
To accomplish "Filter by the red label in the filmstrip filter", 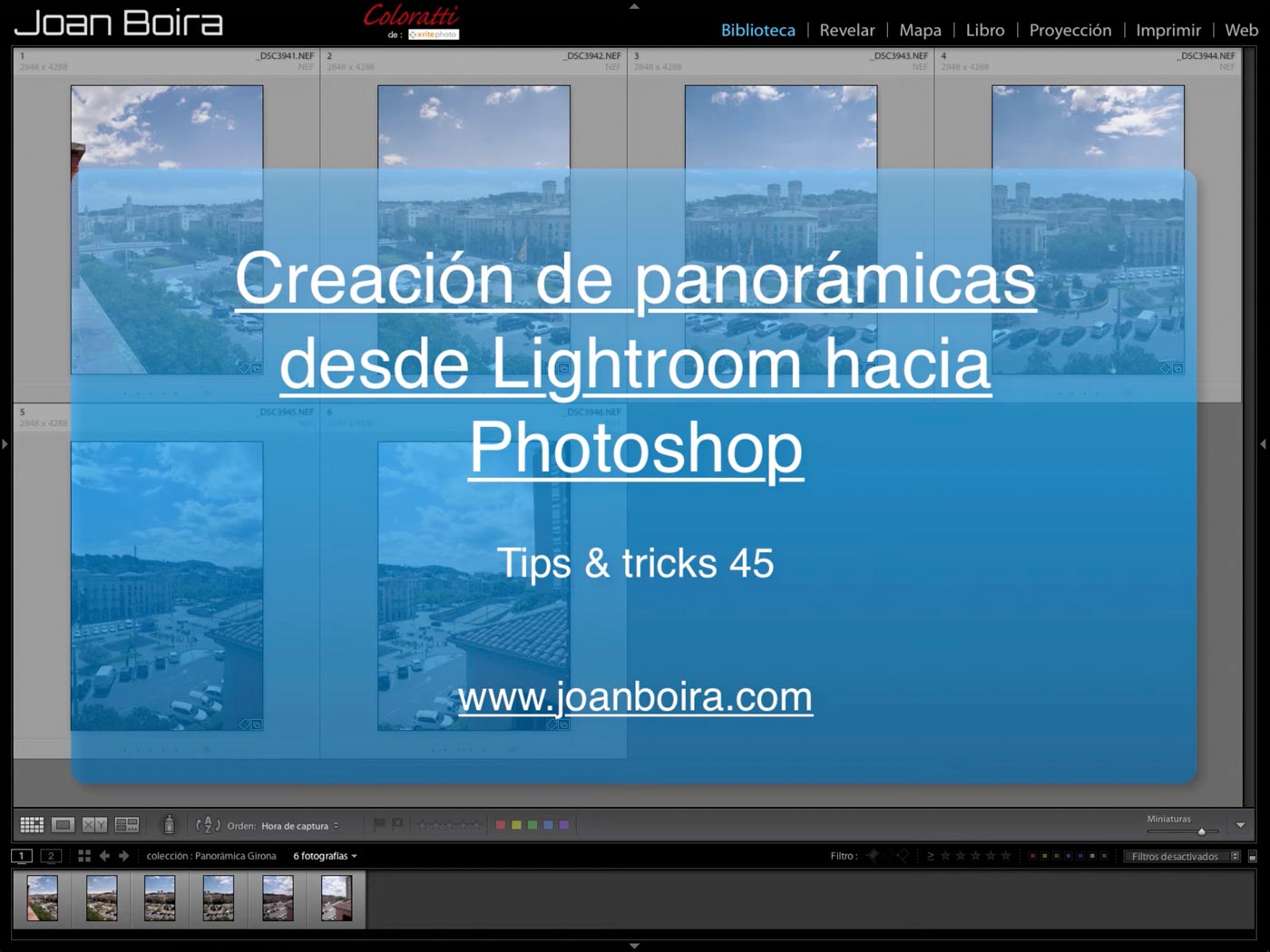I will tap(1032, 856).
